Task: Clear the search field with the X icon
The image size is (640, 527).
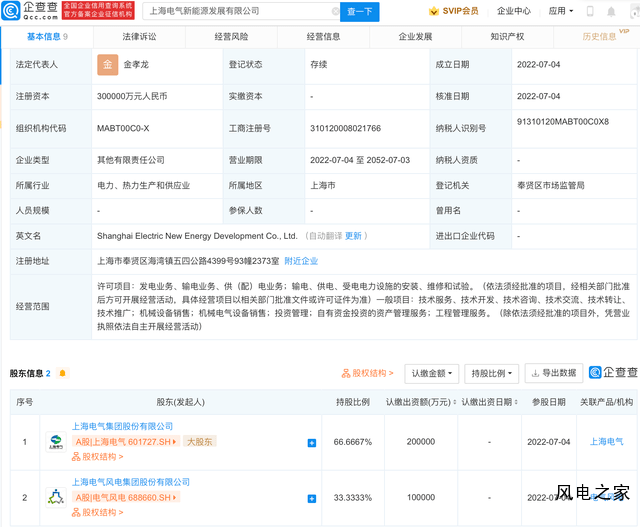Action: (335, 11)
